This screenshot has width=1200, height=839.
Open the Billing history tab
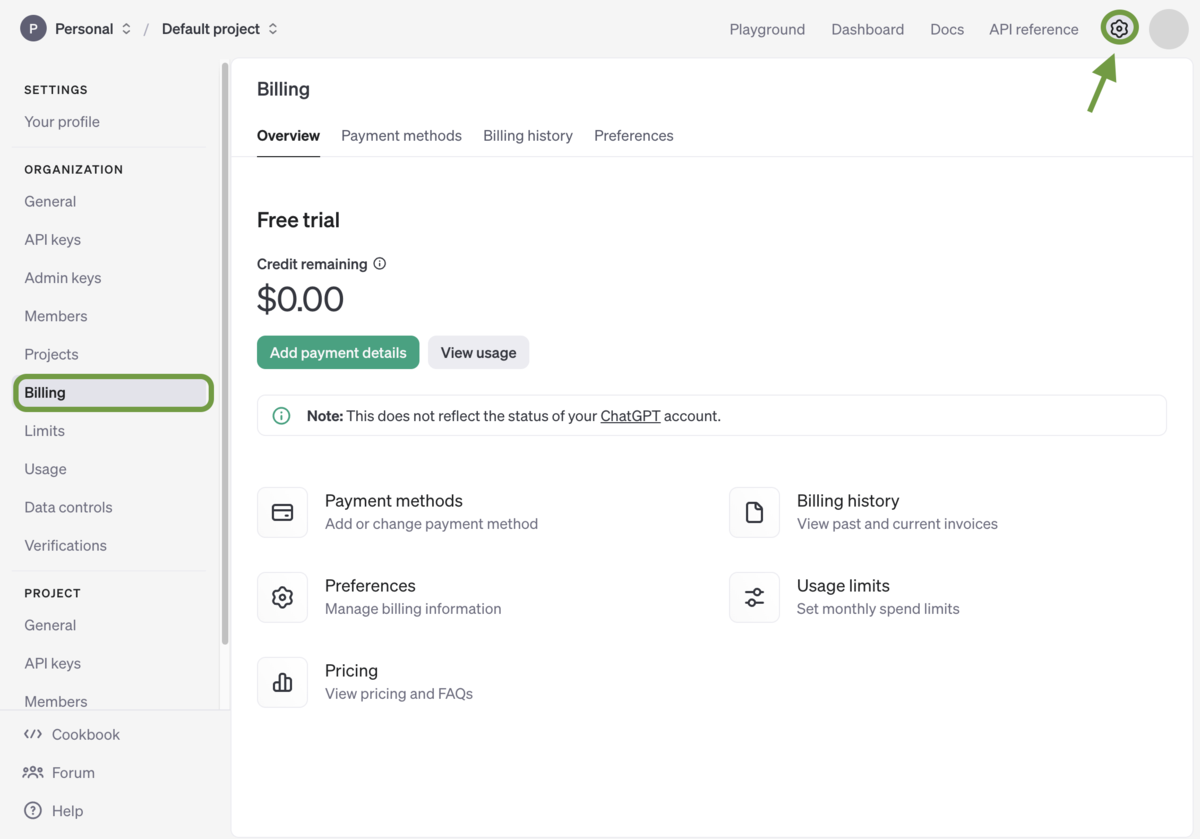[x=527, y=135]
